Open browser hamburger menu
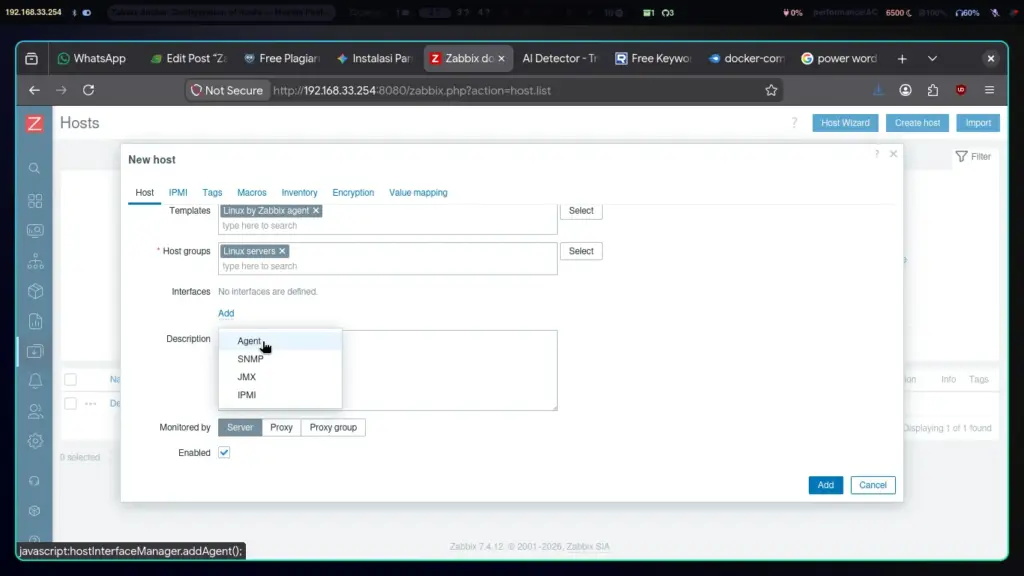 989,91
